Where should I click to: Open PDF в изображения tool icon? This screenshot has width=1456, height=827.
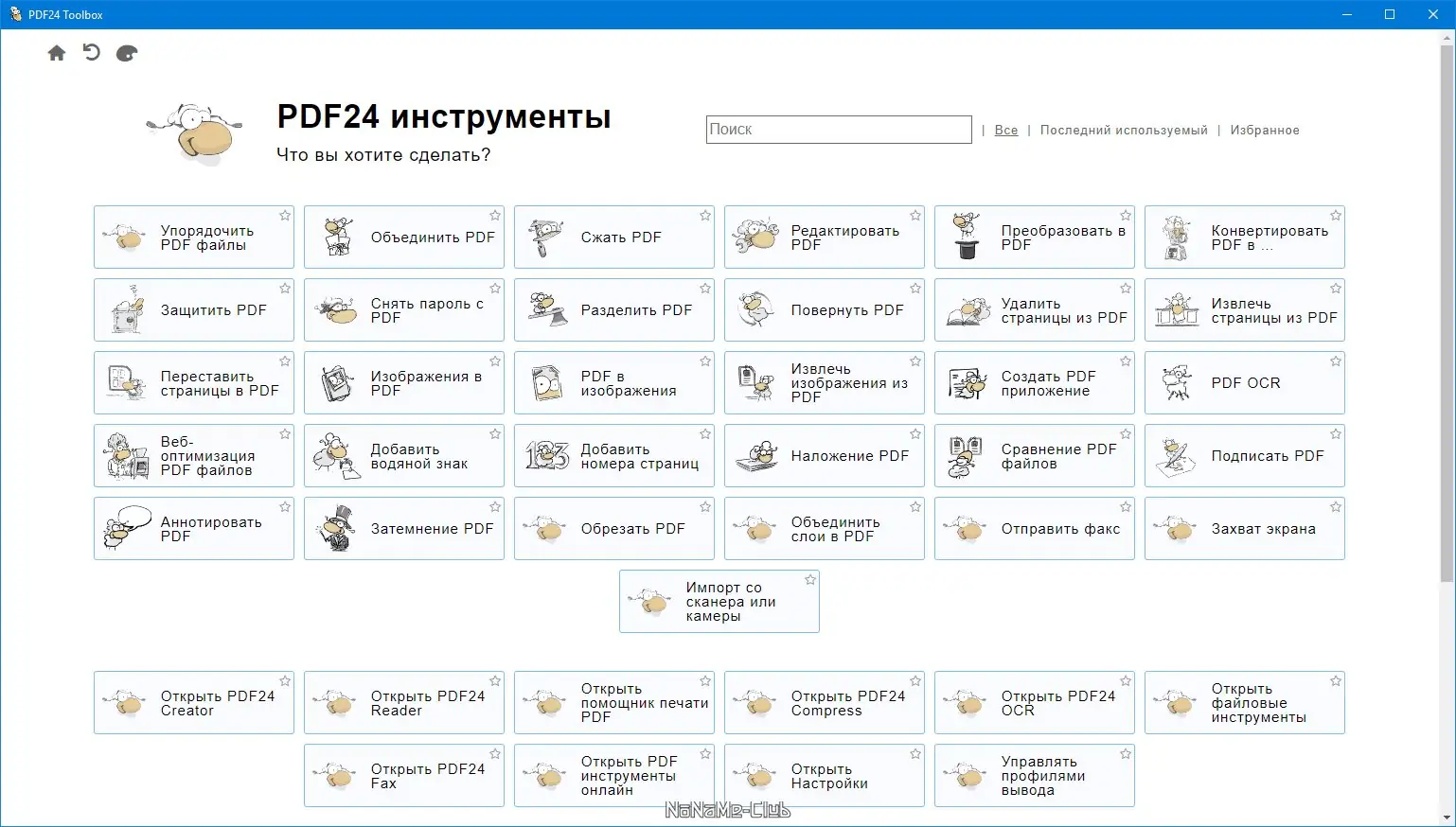coord(547,383)
